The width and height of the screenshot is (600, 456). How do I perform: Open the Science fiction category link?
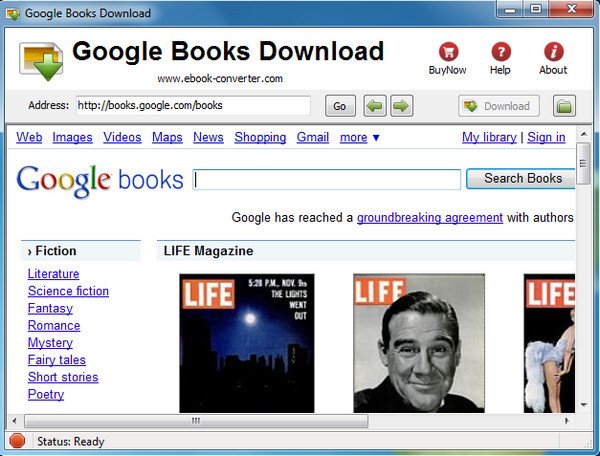pyautogui.click(x=68, y=291)
